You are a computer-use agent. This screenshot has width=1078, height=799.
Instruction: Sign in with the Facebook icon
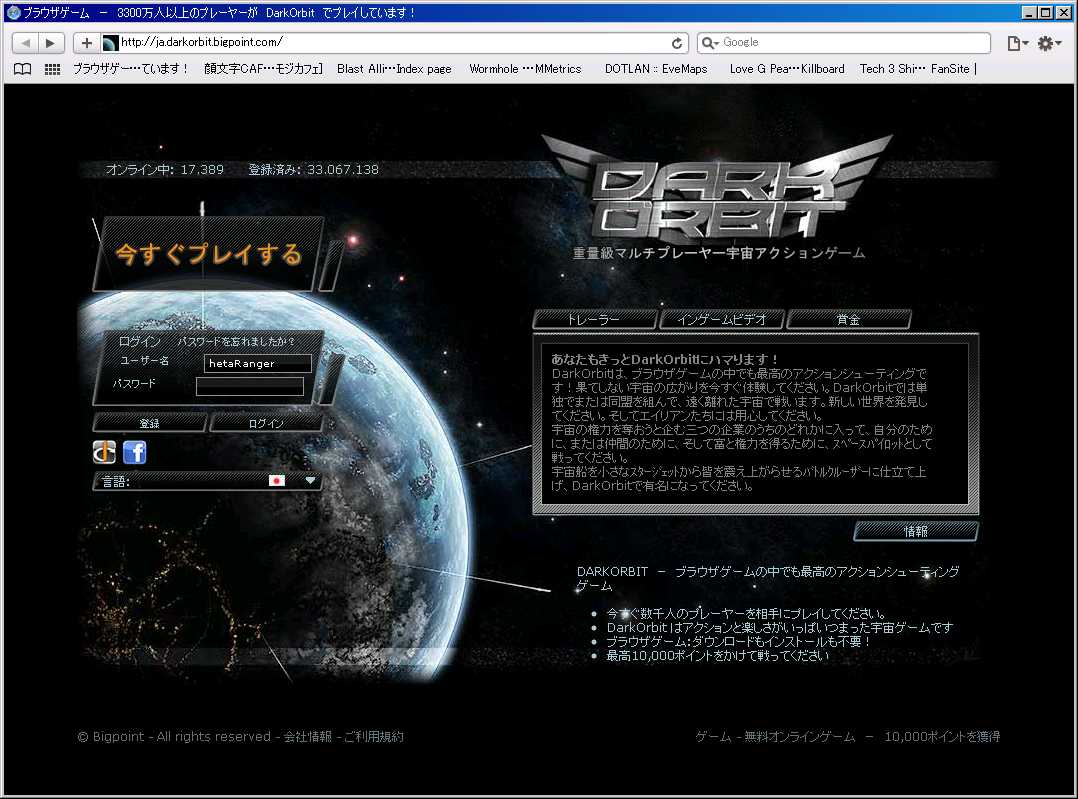135,452
